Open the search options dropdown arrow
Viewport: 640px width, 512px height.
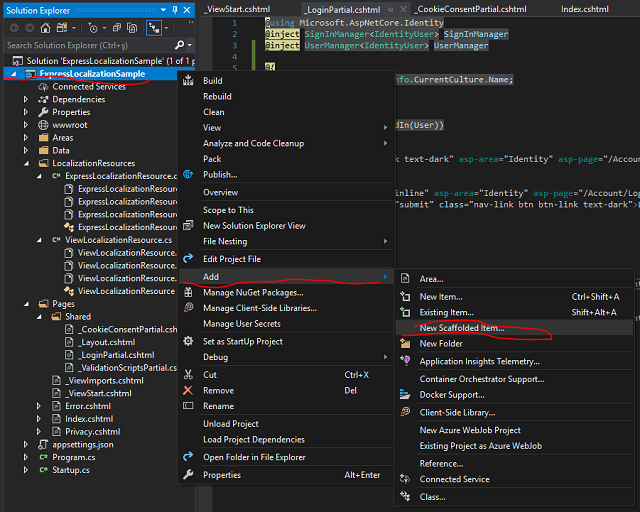tap(188, 45)
